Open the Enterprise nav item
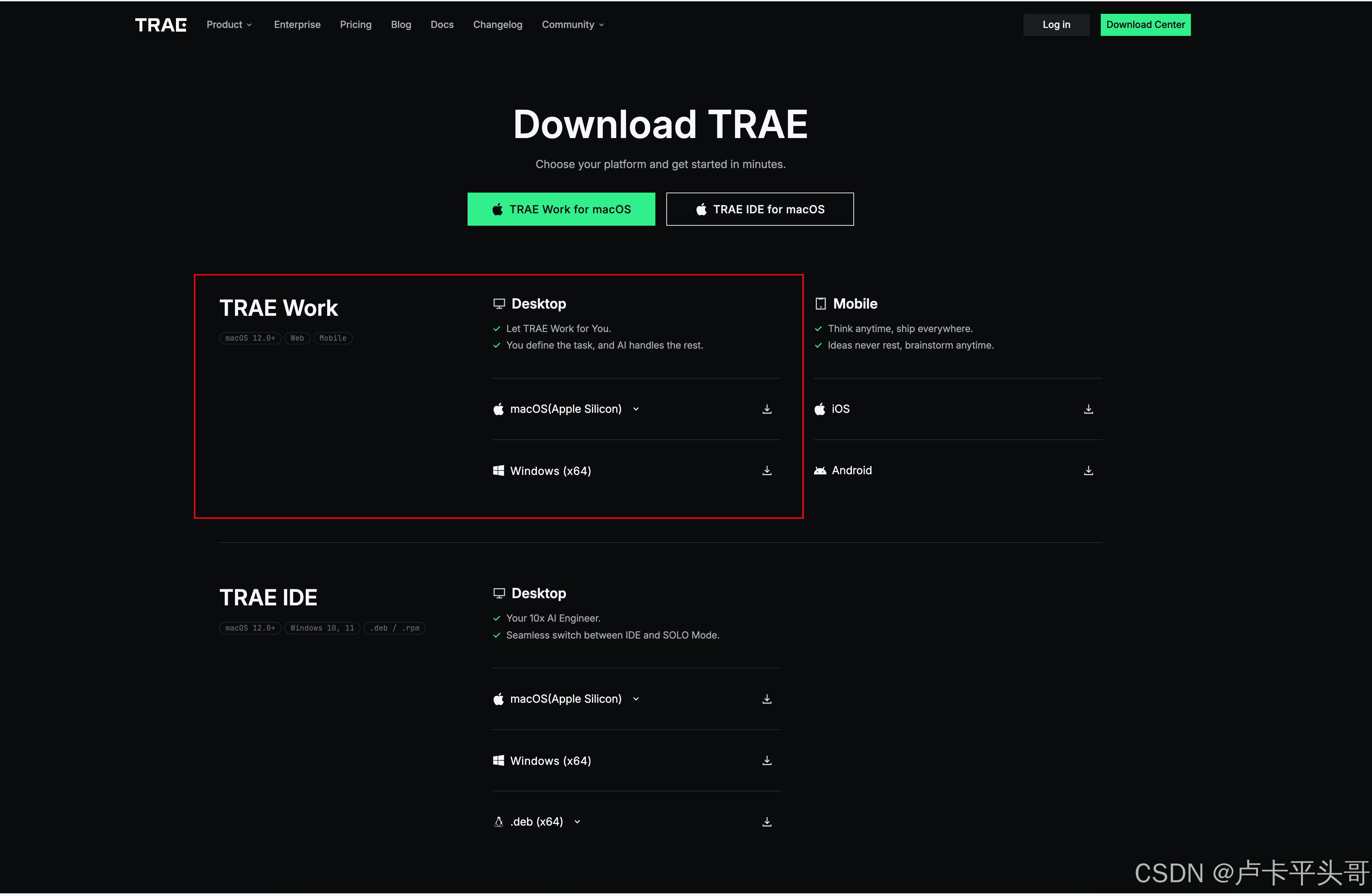This screenshot has height=896, width=1372. click(x=297, y=25)
